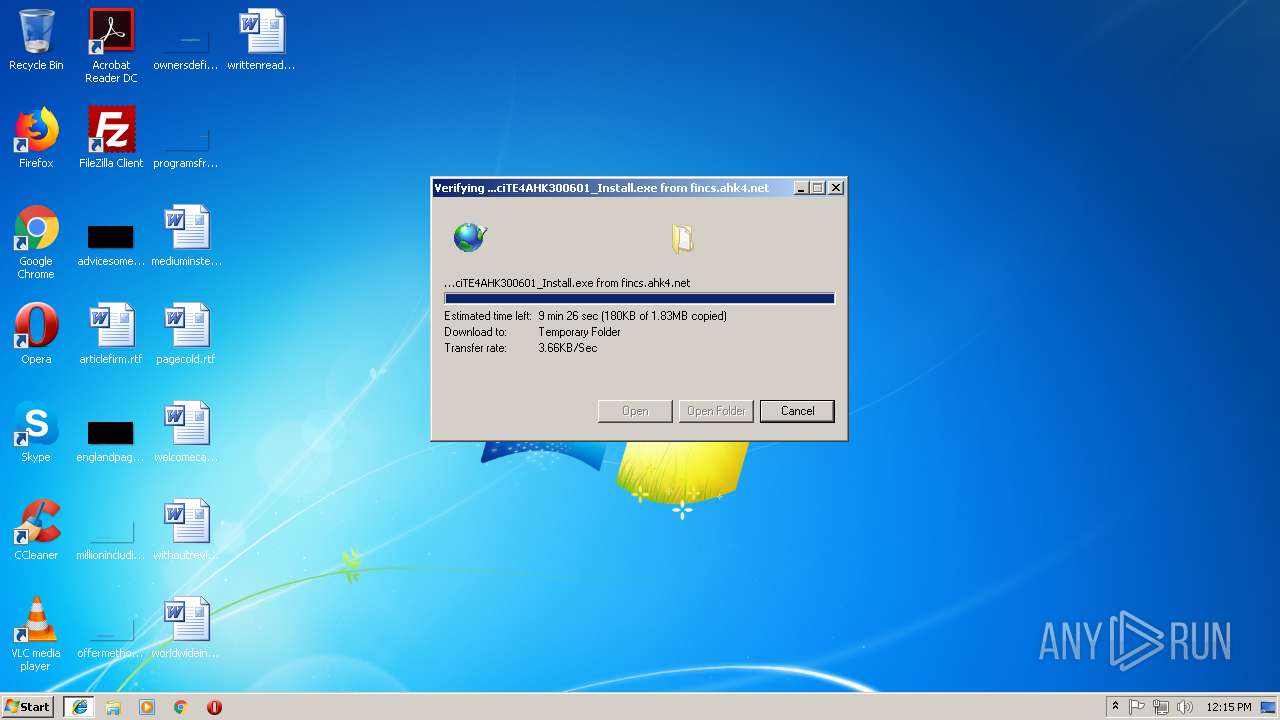Select the Acrobat Reader DC shortcut
Viewport: 1280px width, 720px height.
(x=111, y=46)
